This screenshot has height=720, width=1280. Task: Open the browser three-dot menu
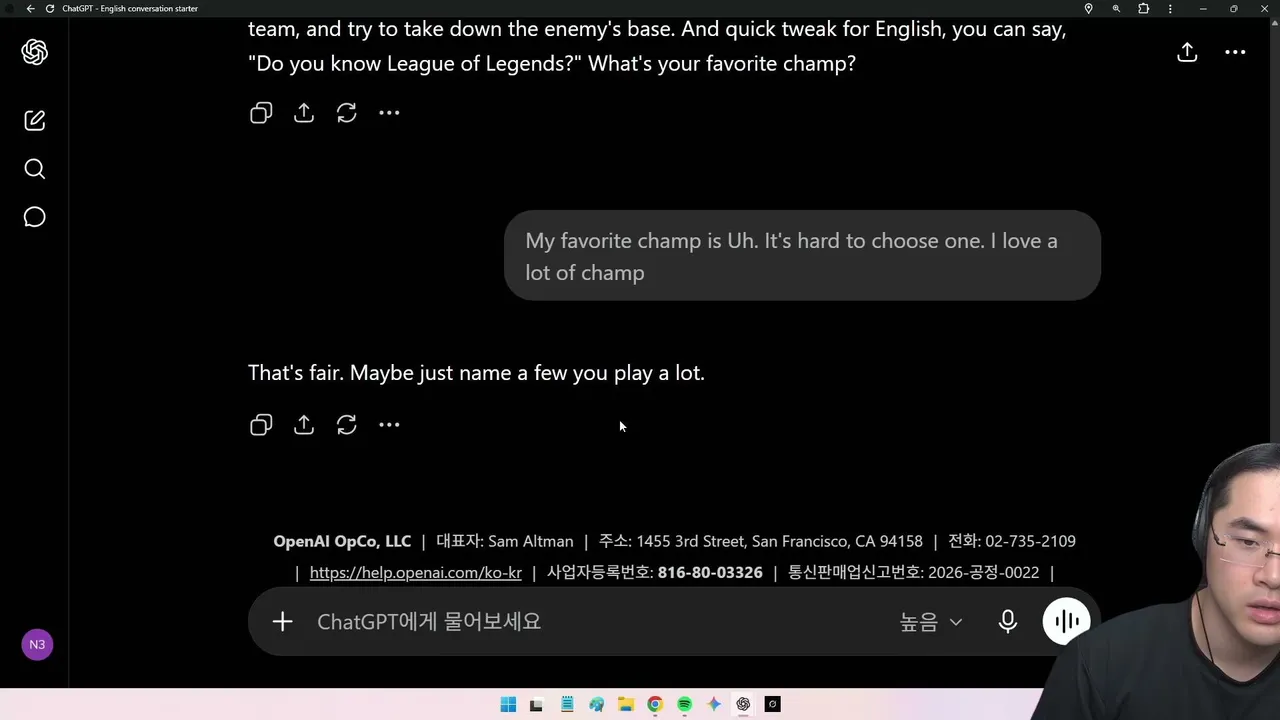pyautogui.click(x=1171, y=8)
